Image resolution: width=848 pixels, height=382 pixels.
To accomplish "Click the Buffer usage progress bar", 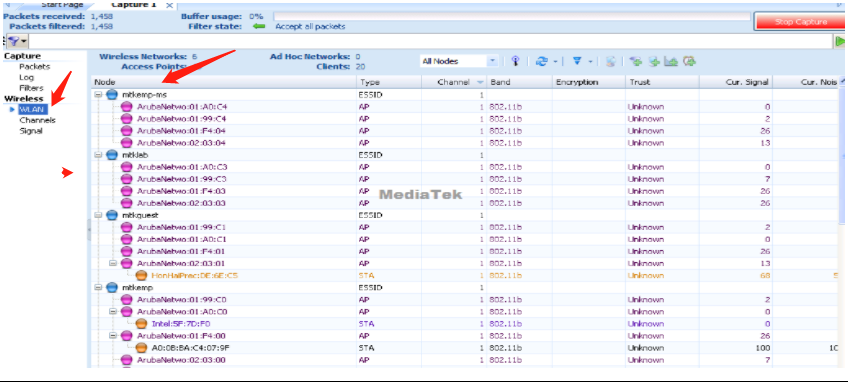I will pyautogui.click(x=512, y=16).
